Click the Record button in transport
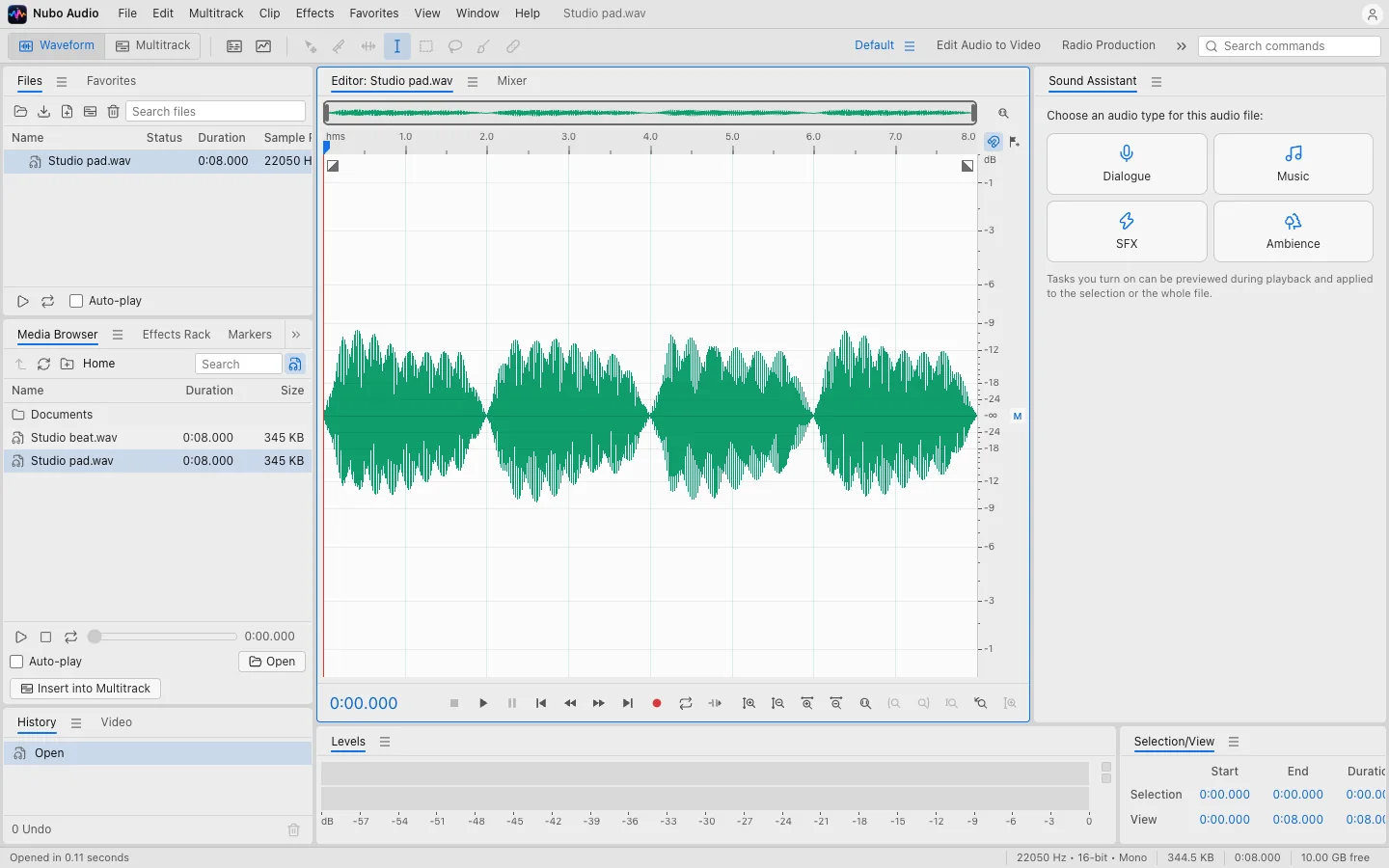 click(657, 703)
